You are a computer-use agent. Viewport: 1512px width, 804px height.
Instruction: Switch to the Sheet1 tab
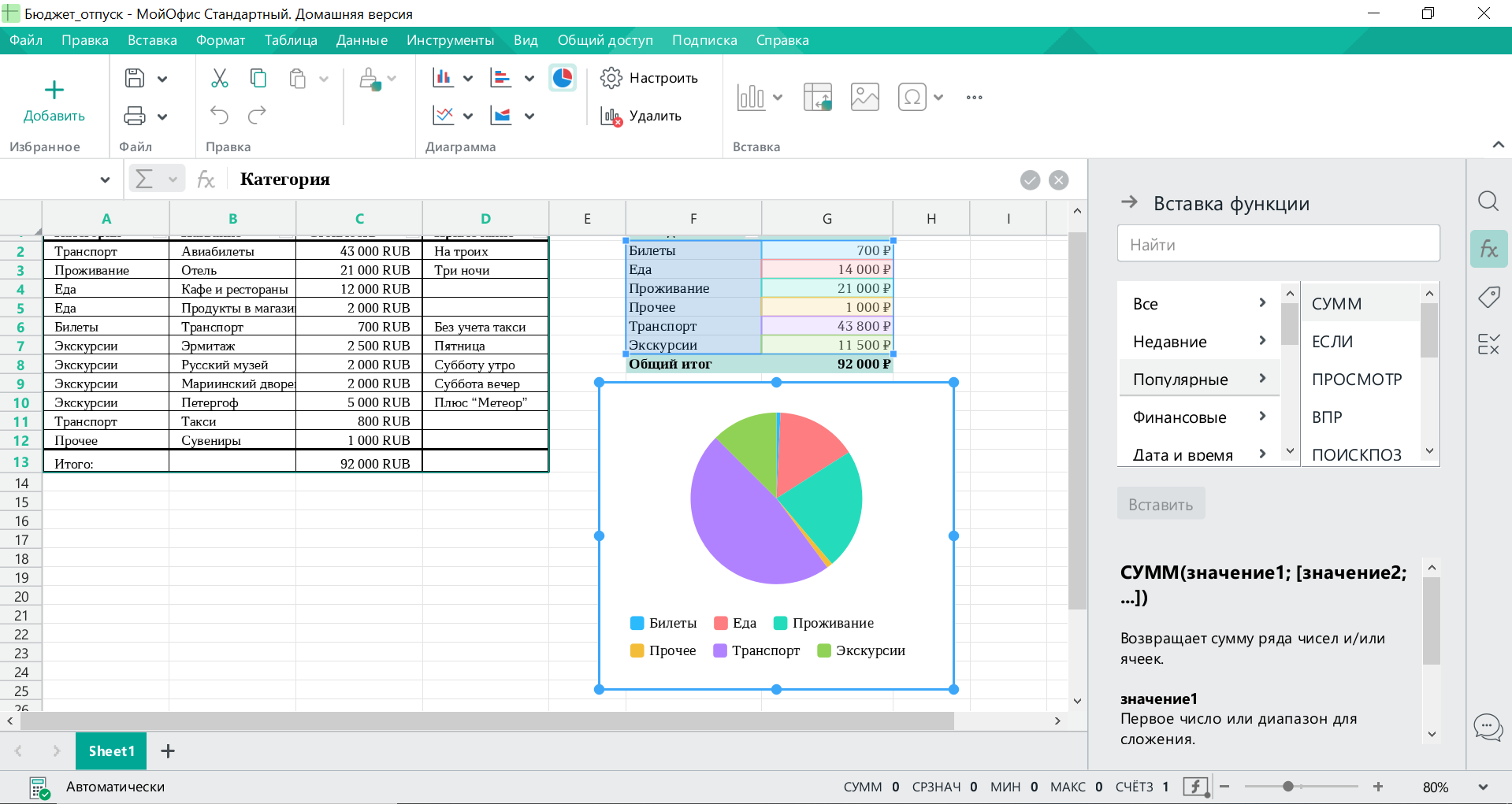click(111, 751)
